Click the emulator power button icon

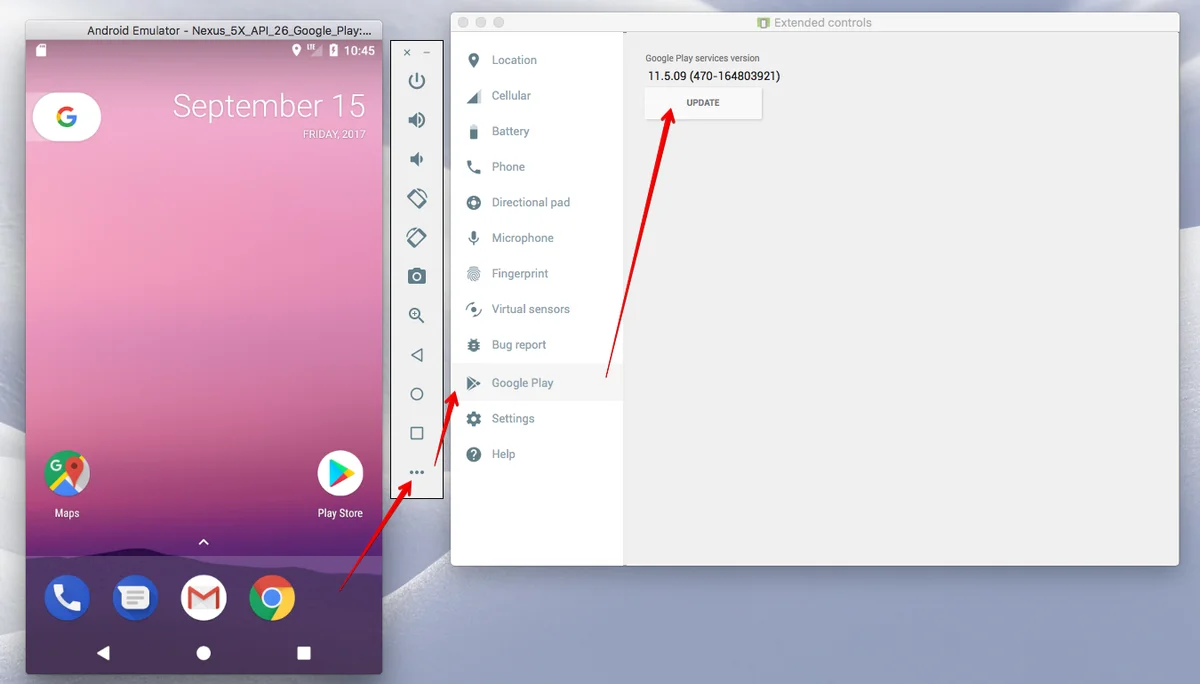point(417,81)
